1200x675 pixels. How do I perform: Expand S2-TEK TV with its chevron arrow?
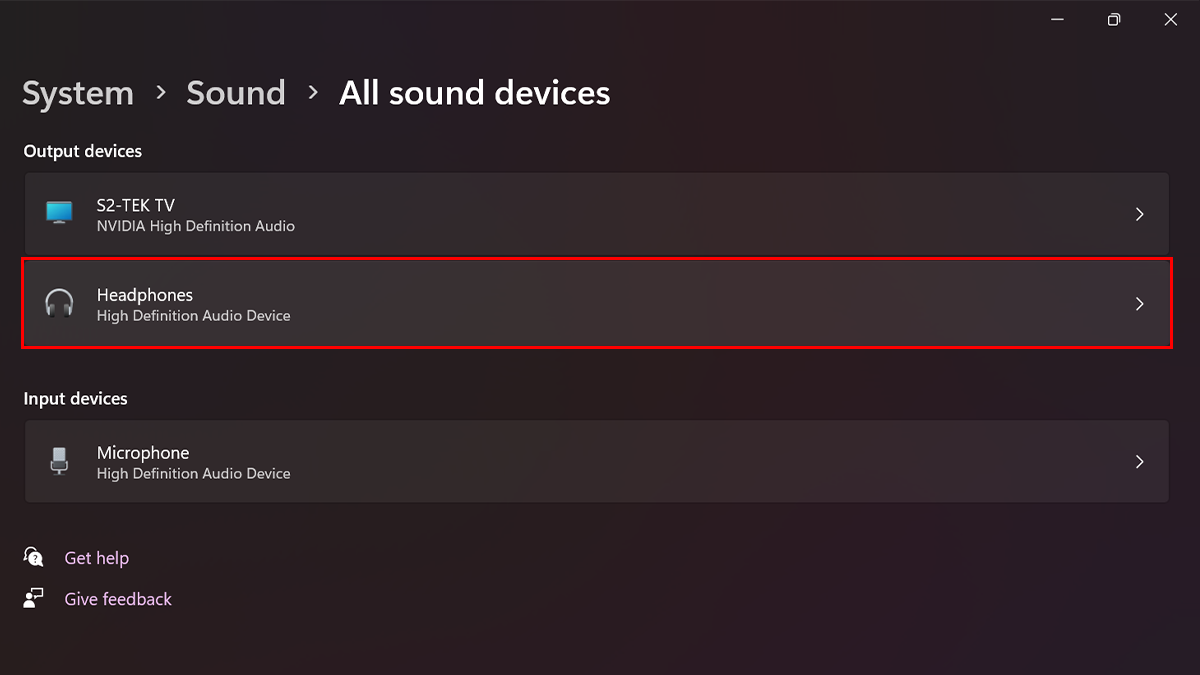click(x=1139, y=214)
